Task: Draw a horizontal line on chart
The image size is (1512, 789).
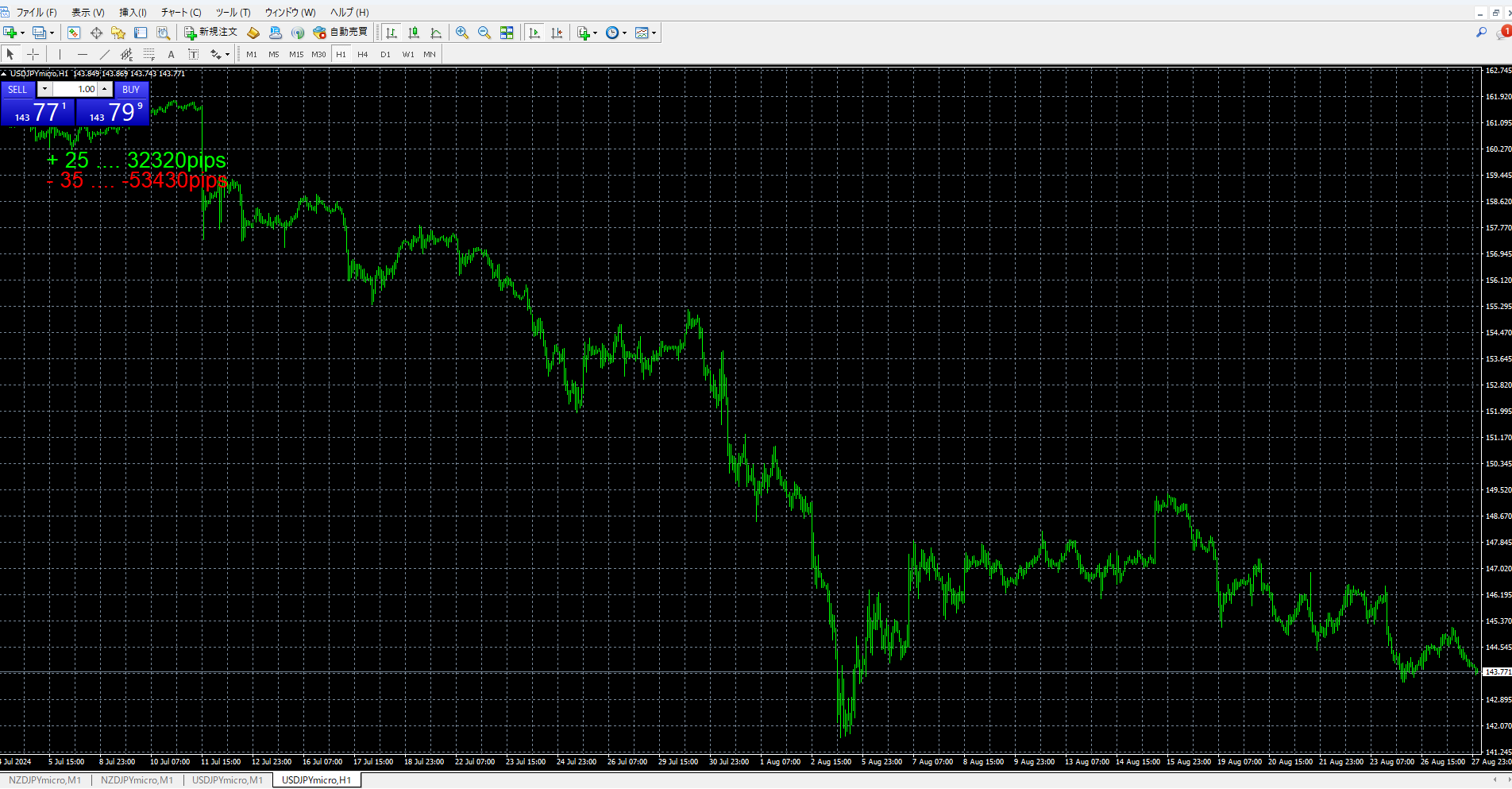Action: click(x=82, y=54)
